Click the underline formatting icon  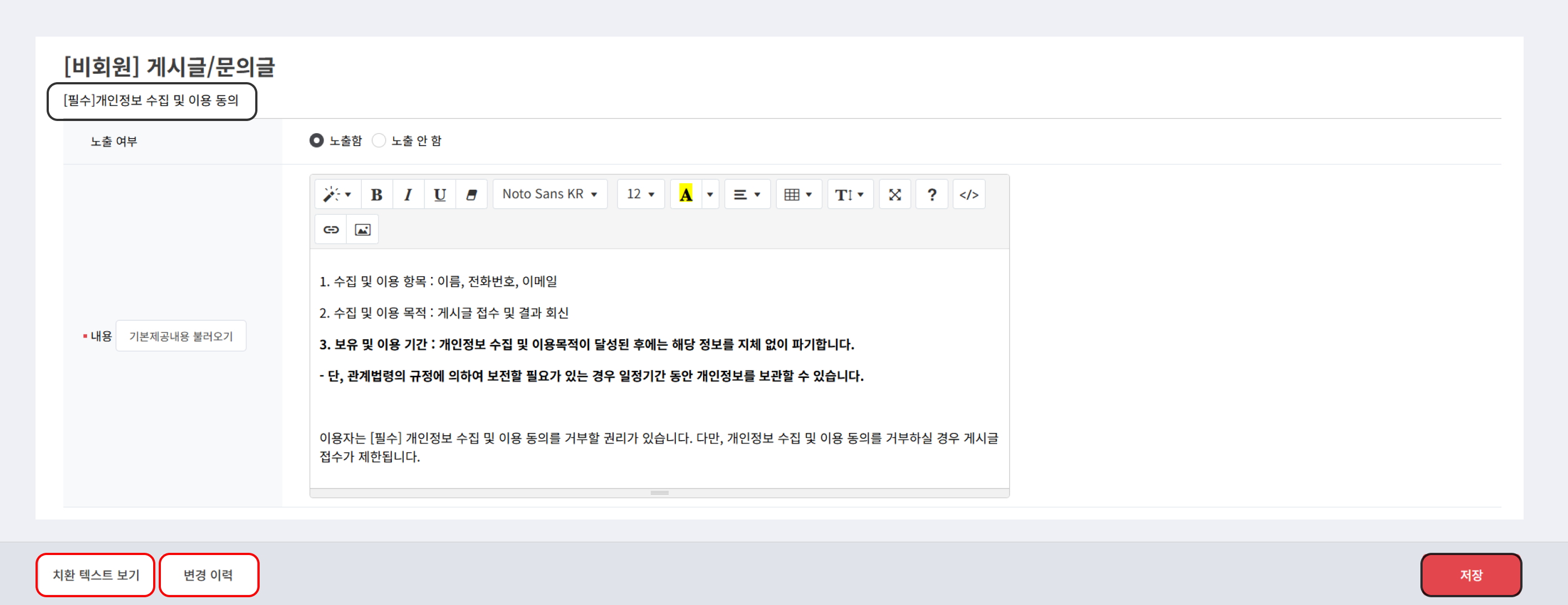[x=439, y=195]
